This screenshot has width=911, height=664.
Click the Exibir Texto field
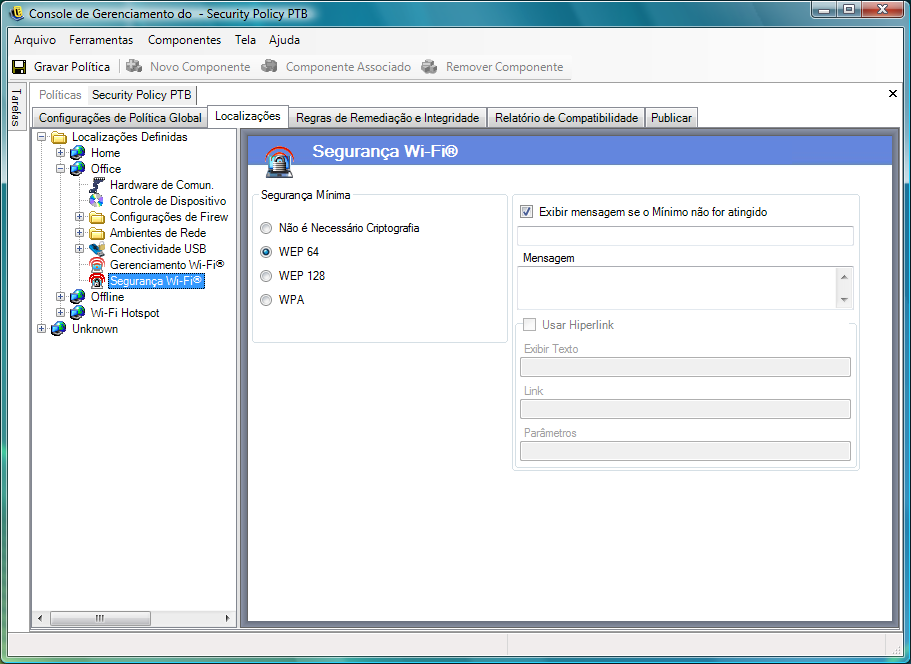pos(685,367)
